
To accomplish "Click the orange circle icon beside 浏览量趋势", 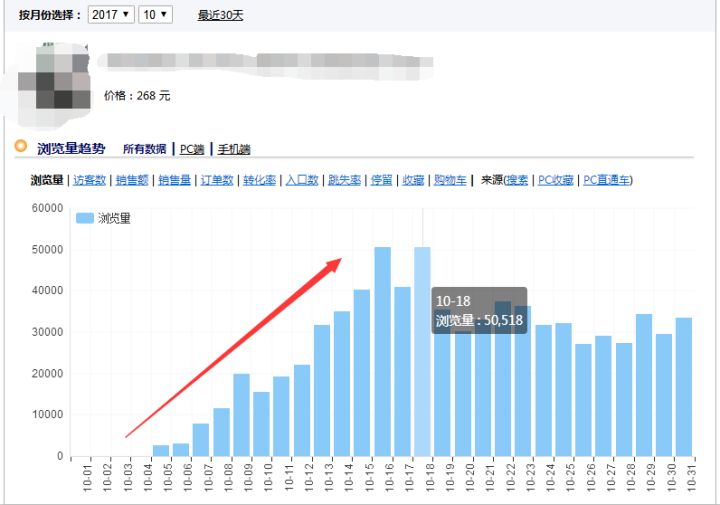I will point(21,147).
